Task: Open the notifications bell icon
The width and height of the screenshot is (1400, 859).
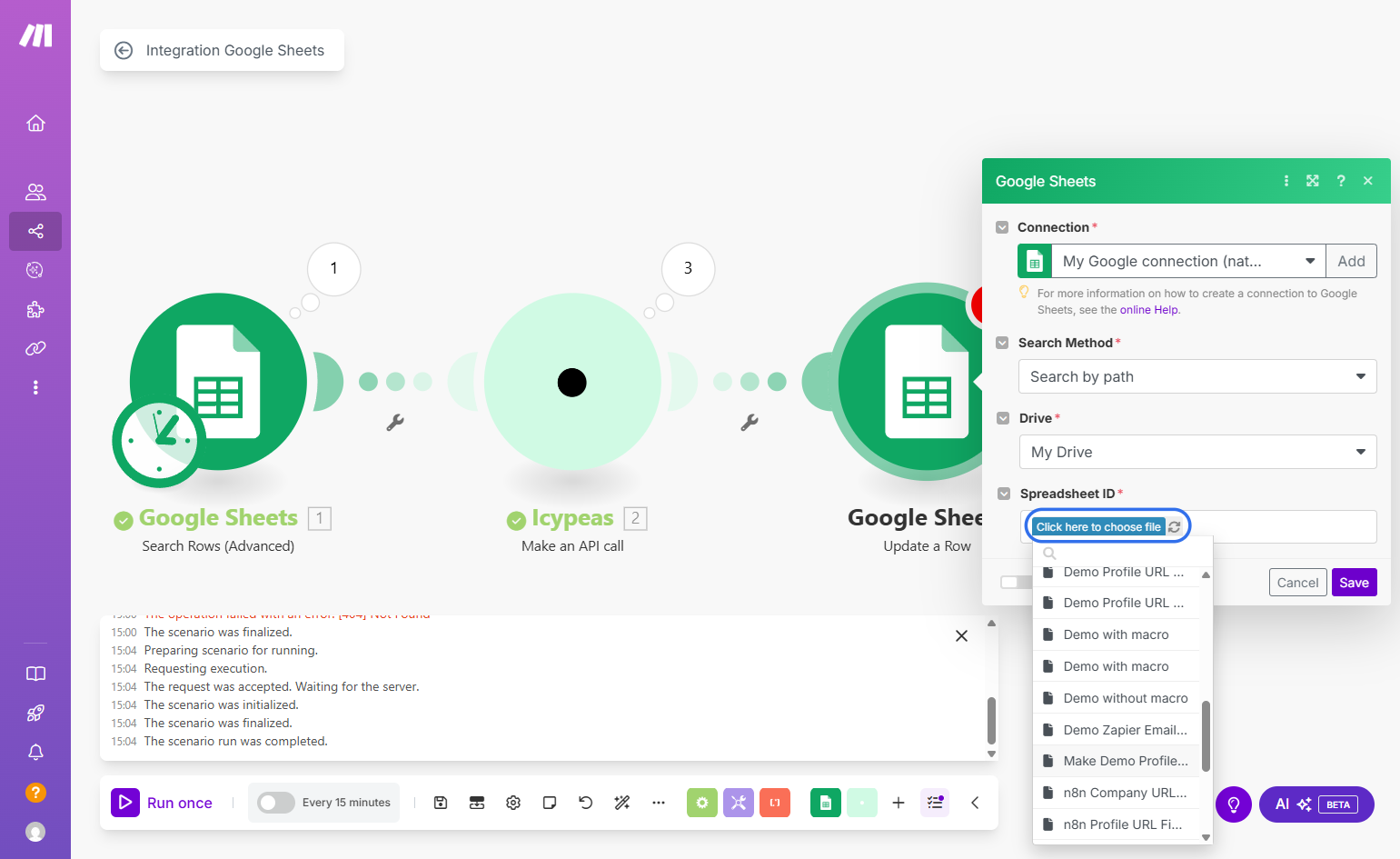Action: tap(35, 753)
